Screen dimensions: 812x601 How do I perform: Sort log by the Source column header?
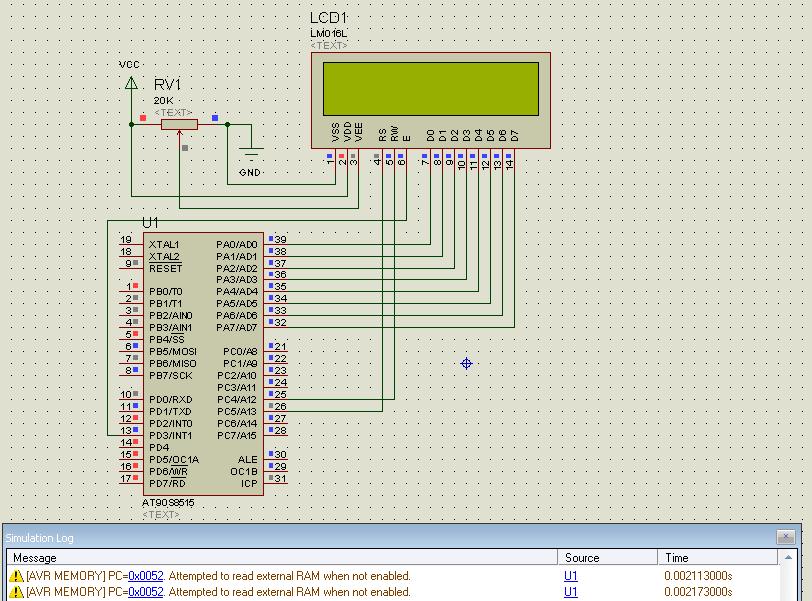(x=607, y=558)
